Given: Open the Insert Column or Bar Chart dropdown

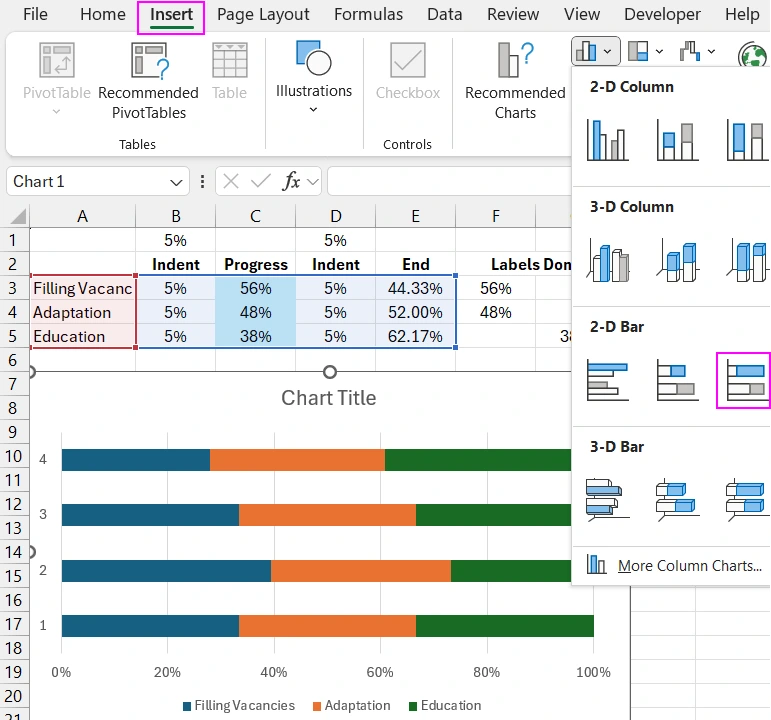Looking at the screenshot, I should pyautogui.click(x=596, y=50).
